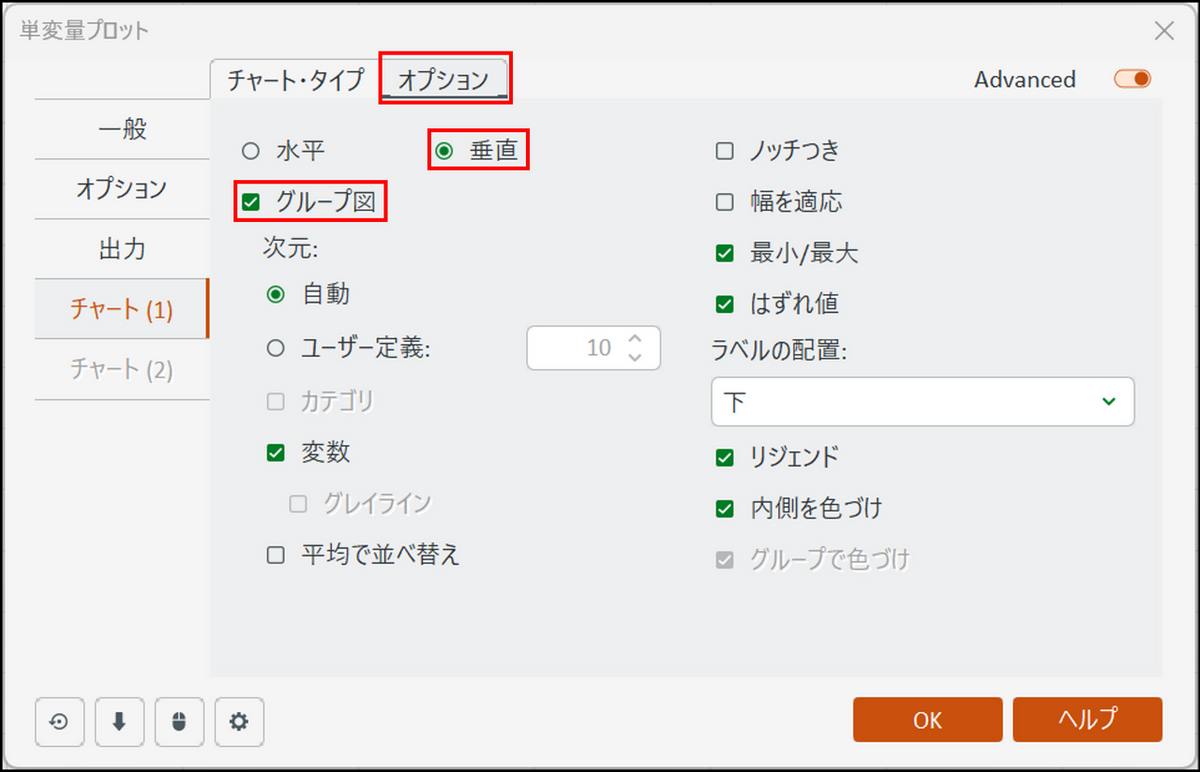Go to the 一般 sidebar tab
Viewport: 1200px width, 772px height.
[x=122, y=129]
